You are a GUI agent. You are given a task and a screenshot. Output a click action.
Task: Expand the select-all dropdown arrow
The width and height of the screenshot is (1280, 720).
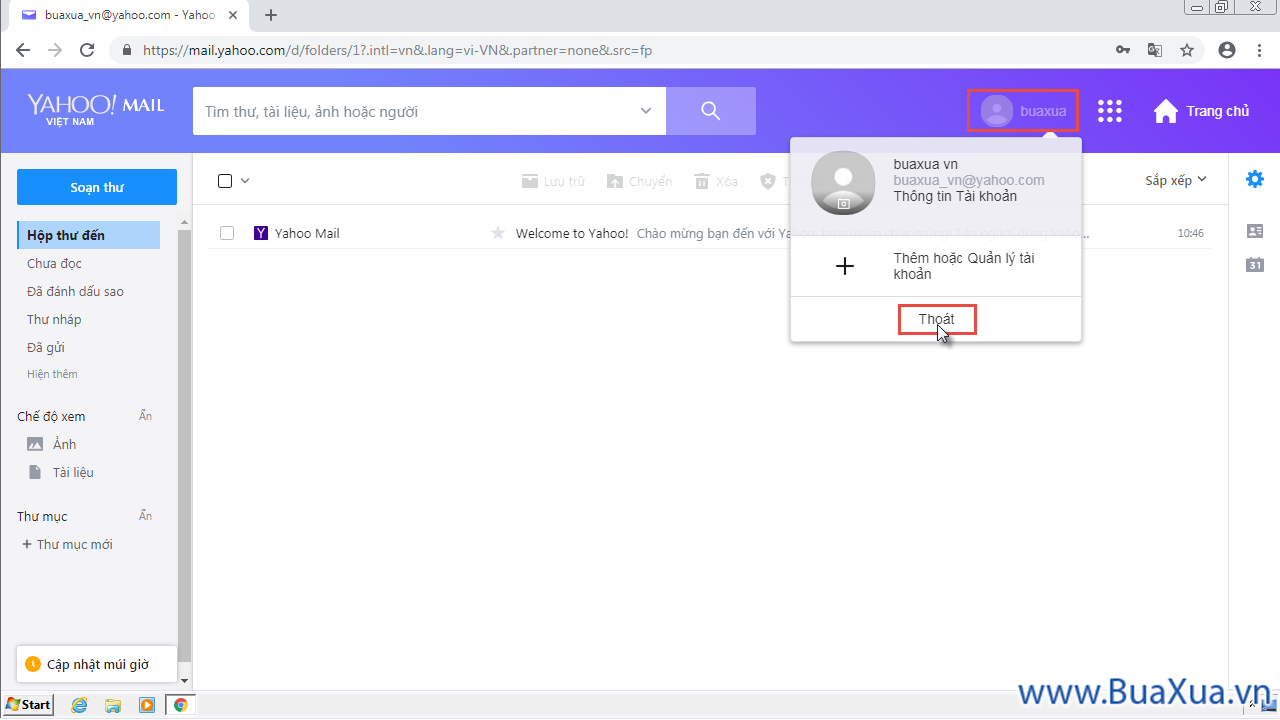(245, 181)
